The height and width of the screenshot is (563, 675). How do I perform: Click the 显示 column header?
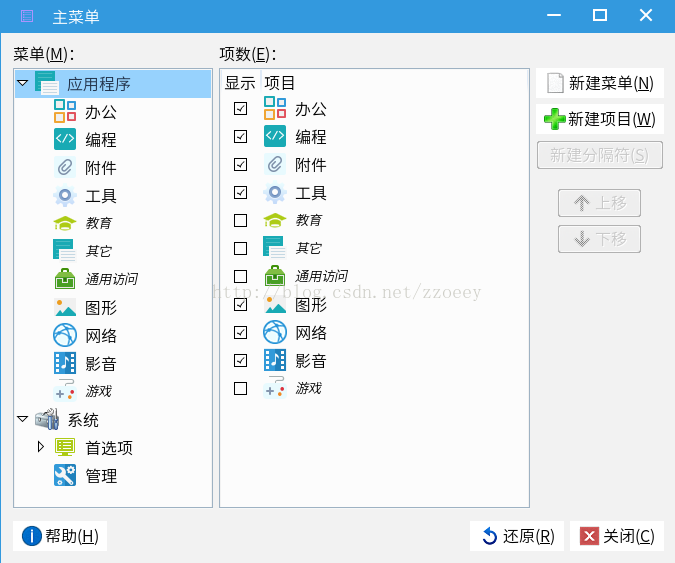tap(240, 83)
